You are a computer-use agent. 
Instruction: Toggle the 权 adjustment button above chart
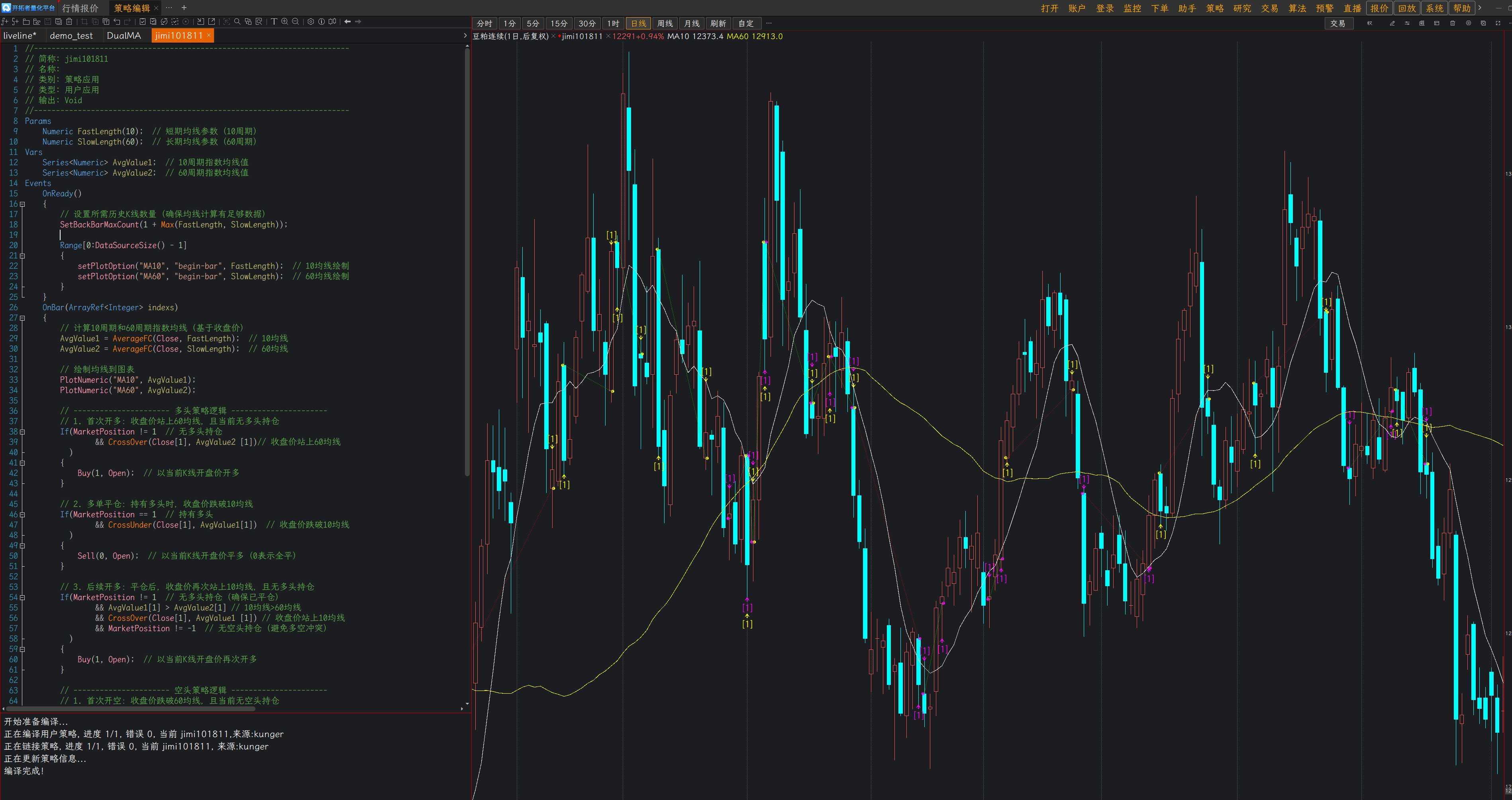(x=1370, y=23)
